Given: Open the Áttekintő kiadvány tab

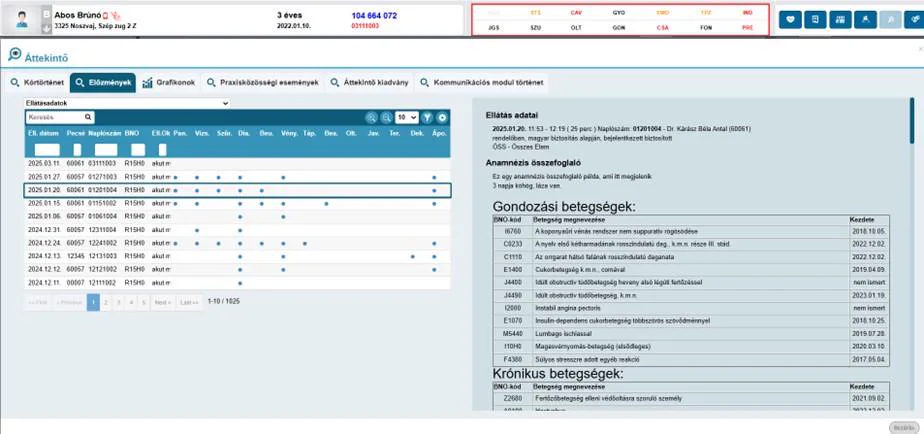Looking at the screenshot, I should (369, 83).
